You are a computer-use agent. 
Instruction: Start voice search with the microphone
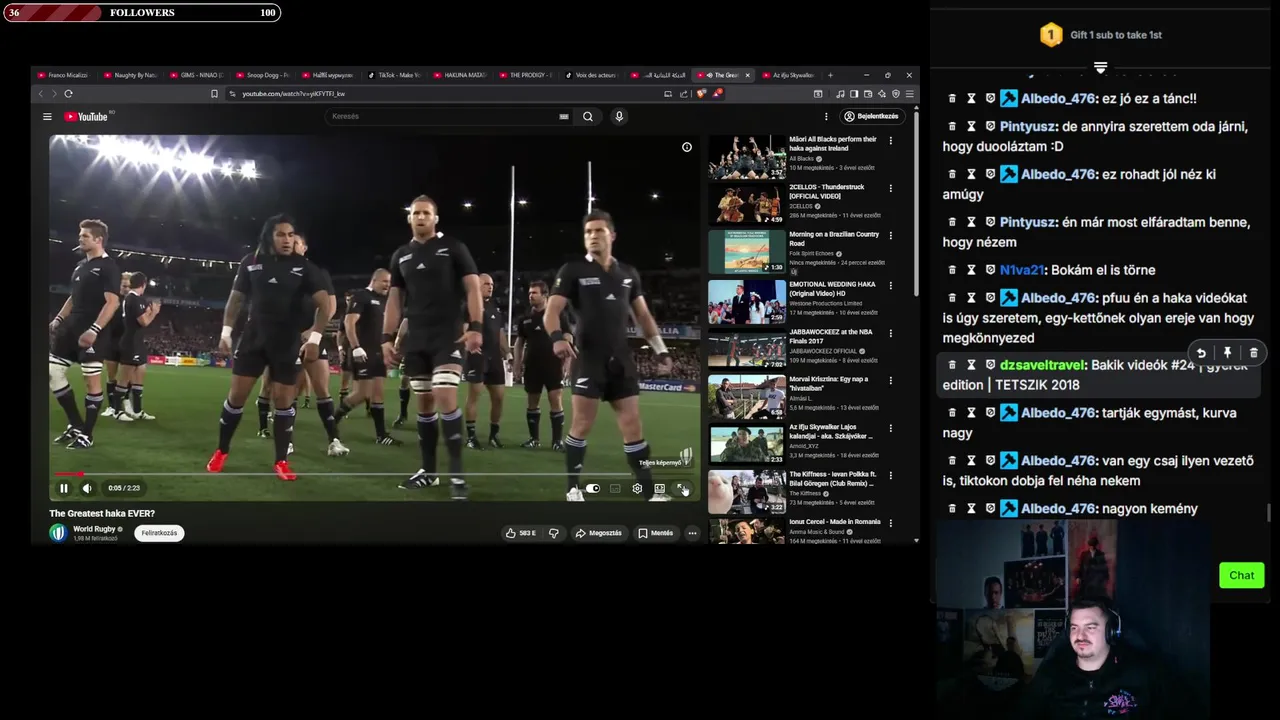pos(619,116)
